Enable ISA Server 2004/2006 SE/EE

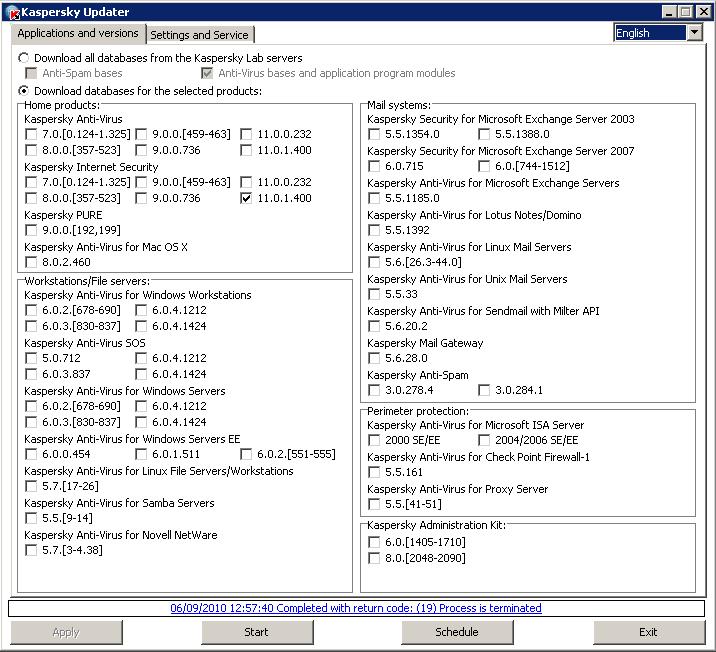click(x=484, y=441)
